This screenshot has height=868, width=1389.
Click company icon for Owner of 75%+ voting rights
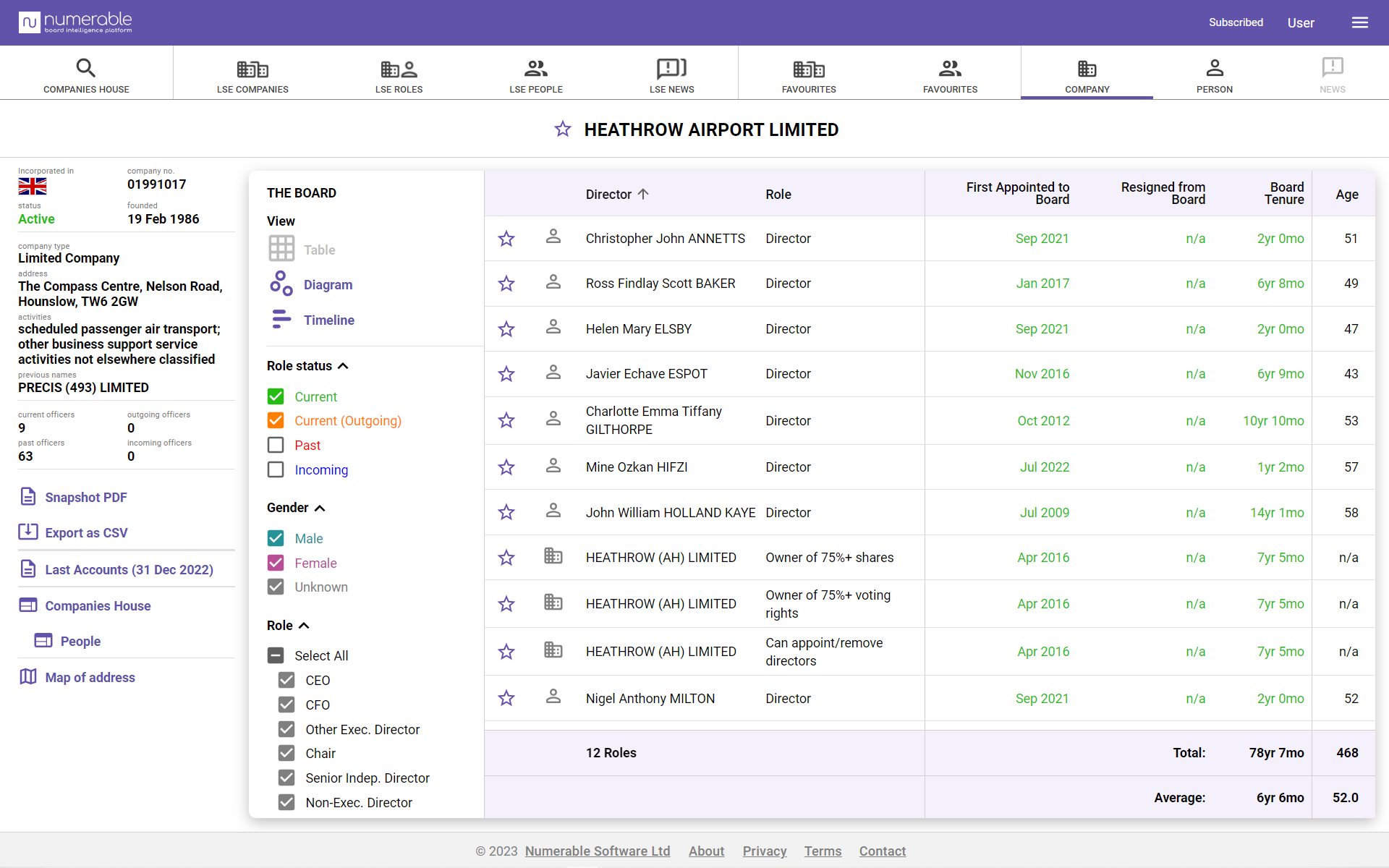[553, 602]
